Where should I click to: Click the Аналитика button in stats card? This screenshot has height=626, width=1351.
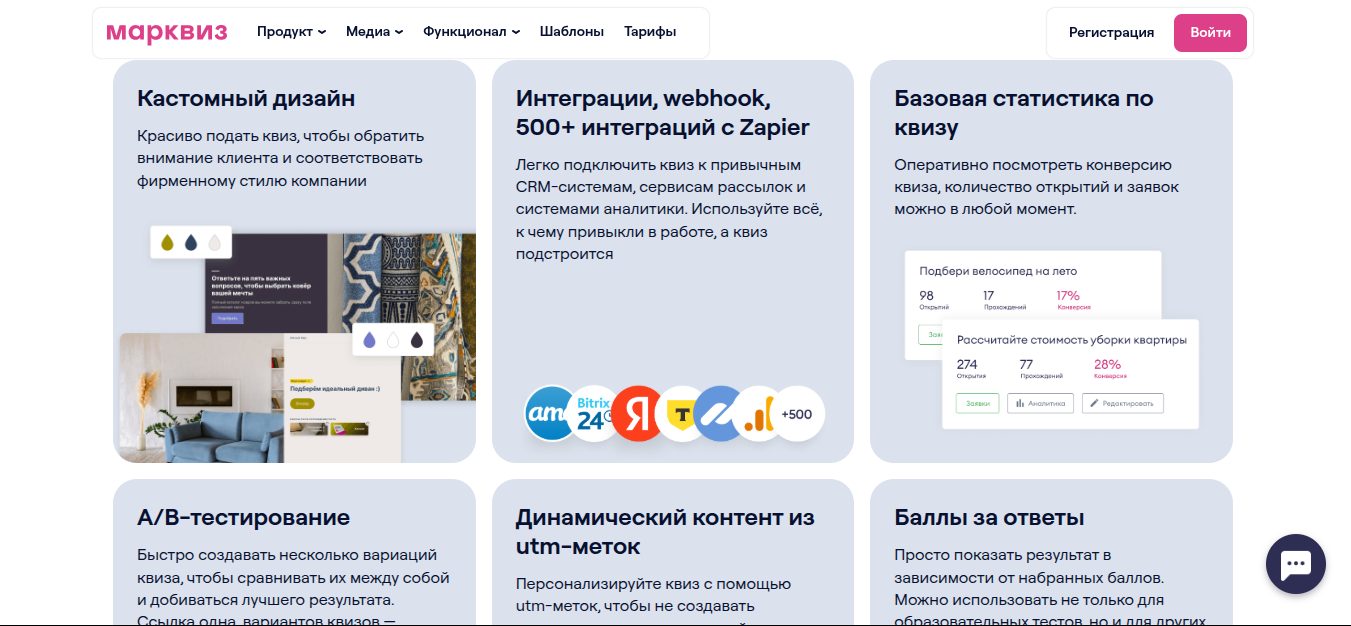(x=1040, y=404)
